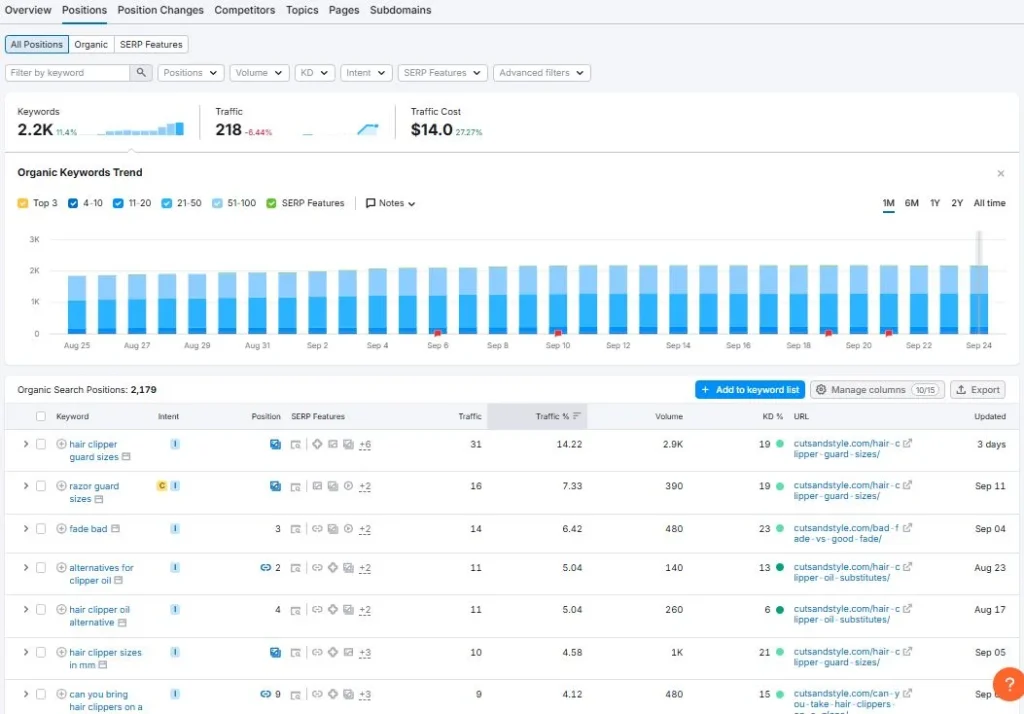1024x714 pixels.
Task: Sort table by Volume column header
Action: coord(669,416)
